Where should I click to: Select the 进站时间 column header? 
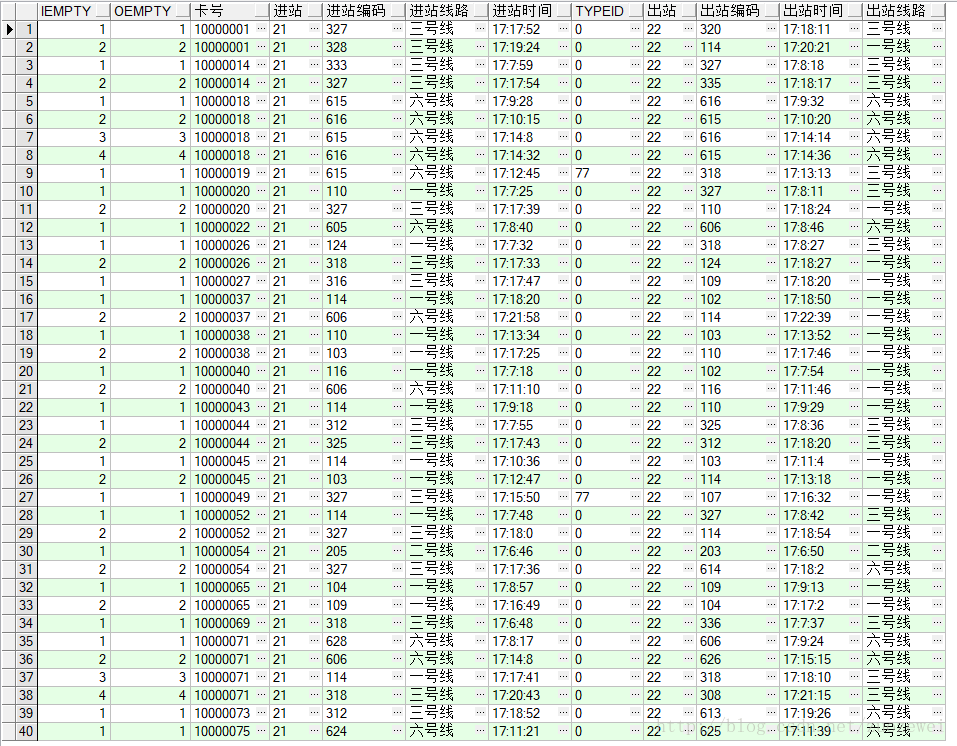(x=530, y=11)
